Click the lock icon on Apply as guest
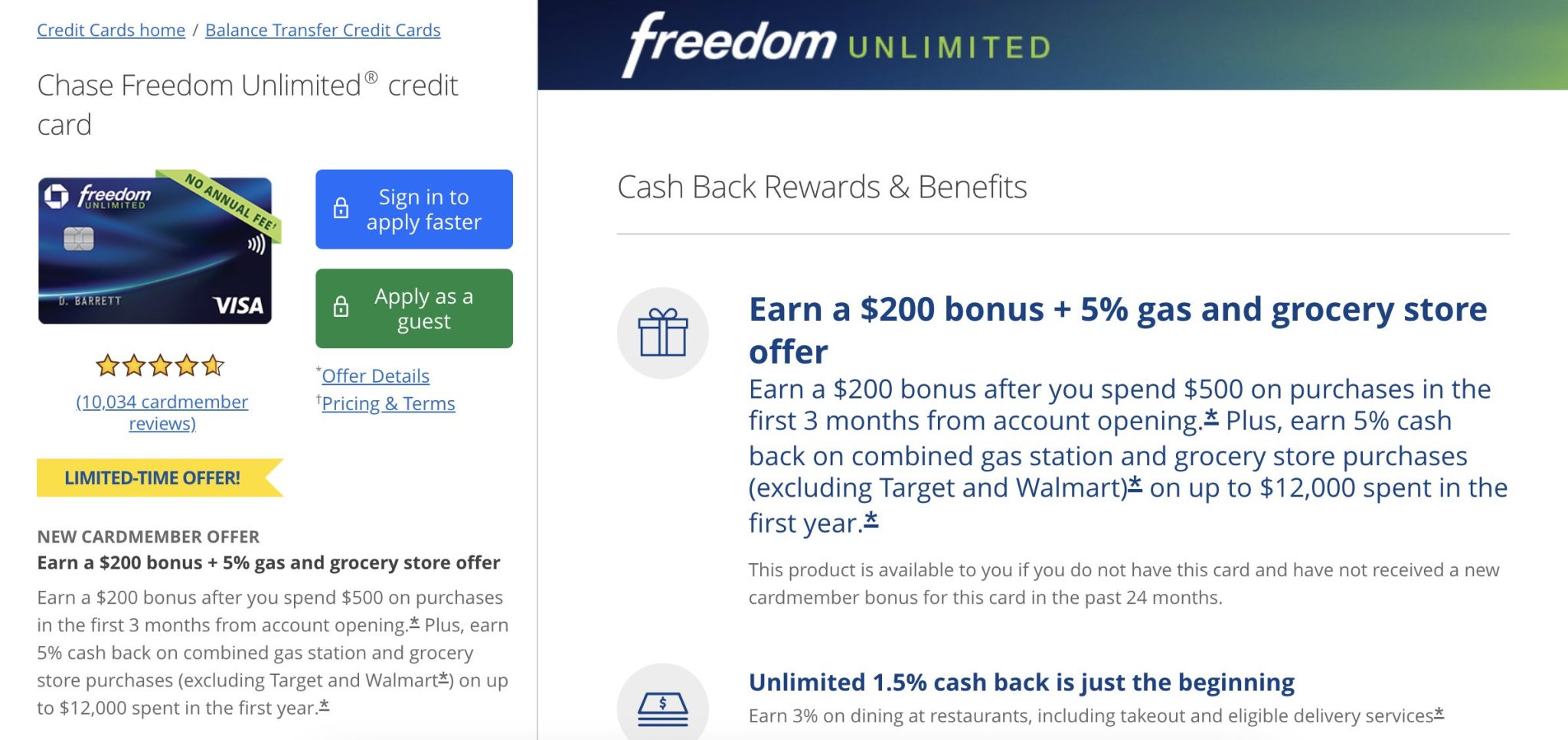Screen dimensions: 1568x740 [341, 307]
